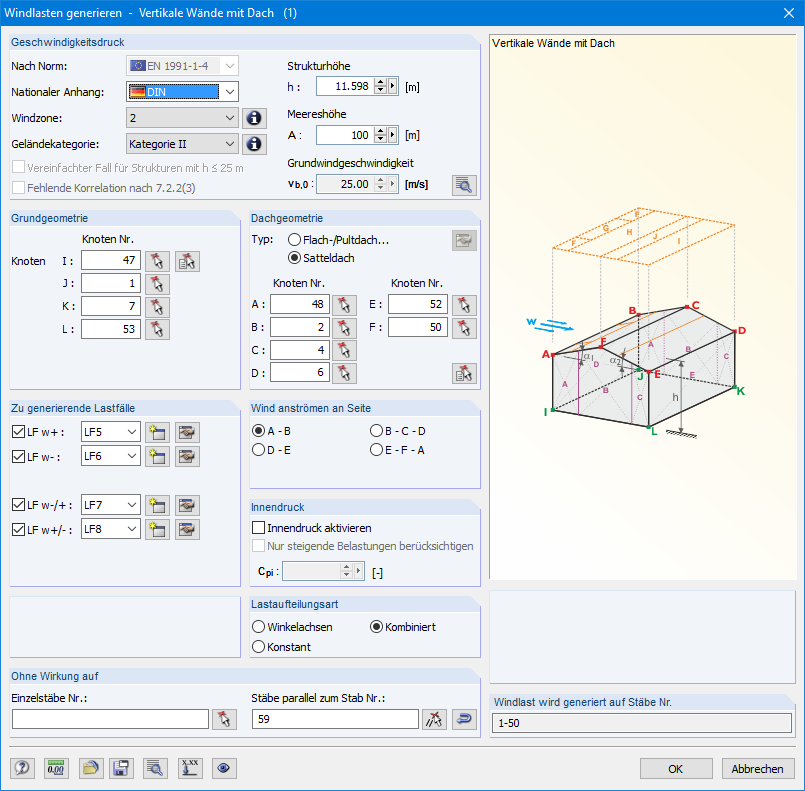Save settings with the diskette icon
Viewport: 805px width, 791px height.
(x=121, y=768)
